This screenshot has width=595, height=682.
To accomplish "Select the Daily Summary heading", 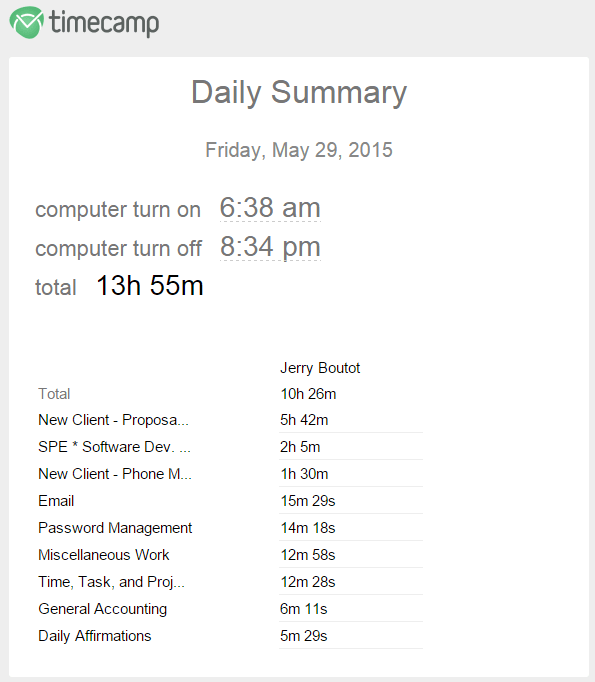I will point(299,93).
